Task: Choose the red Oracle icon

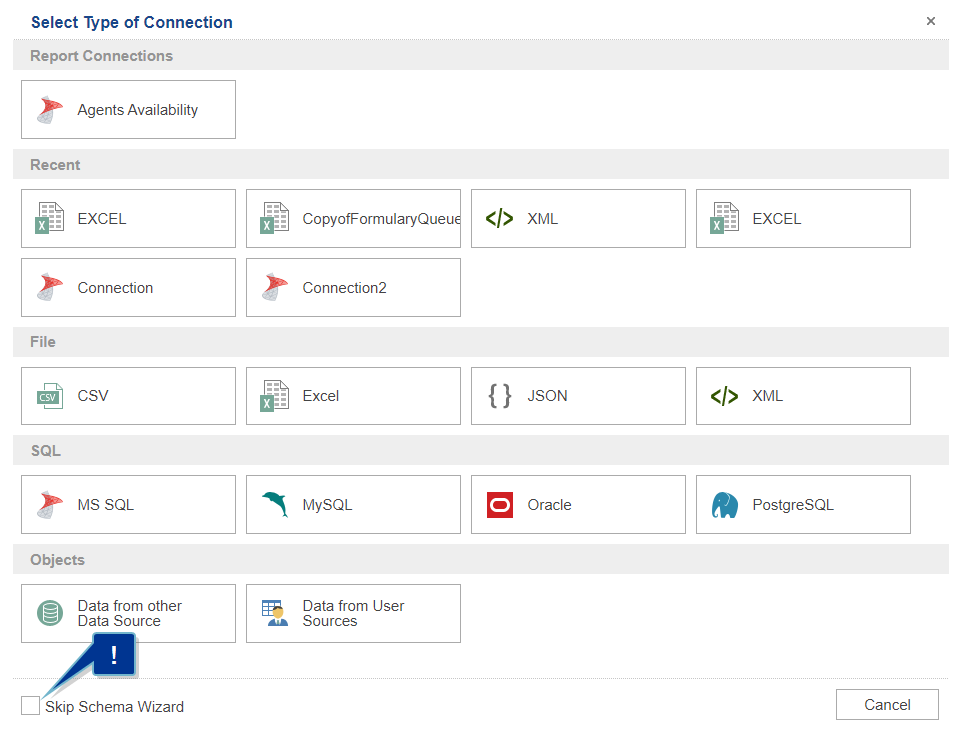Action: tap(499, 505)
